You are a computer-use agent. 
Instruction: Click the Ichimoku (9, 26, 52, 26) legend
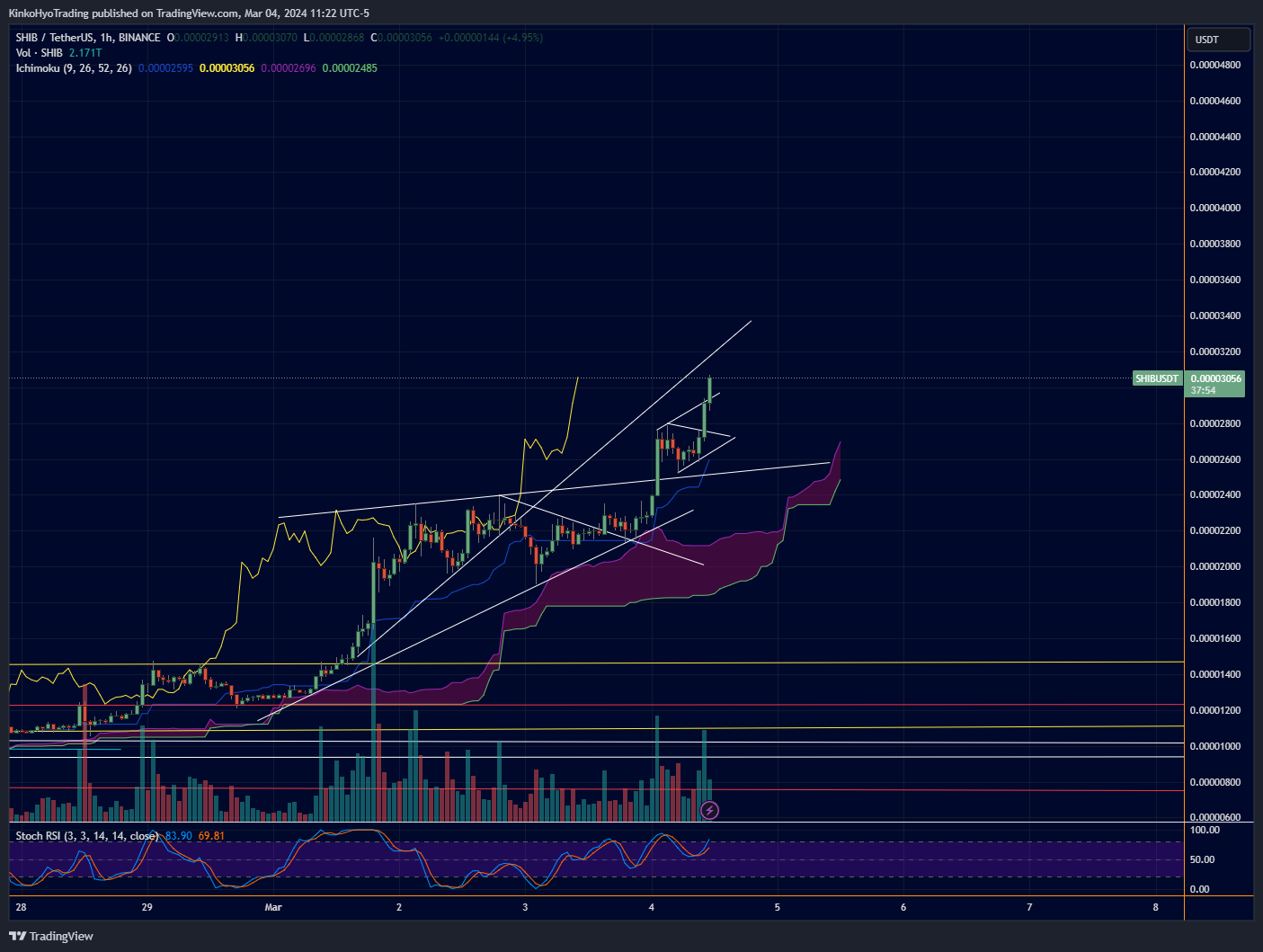(74, 68)
